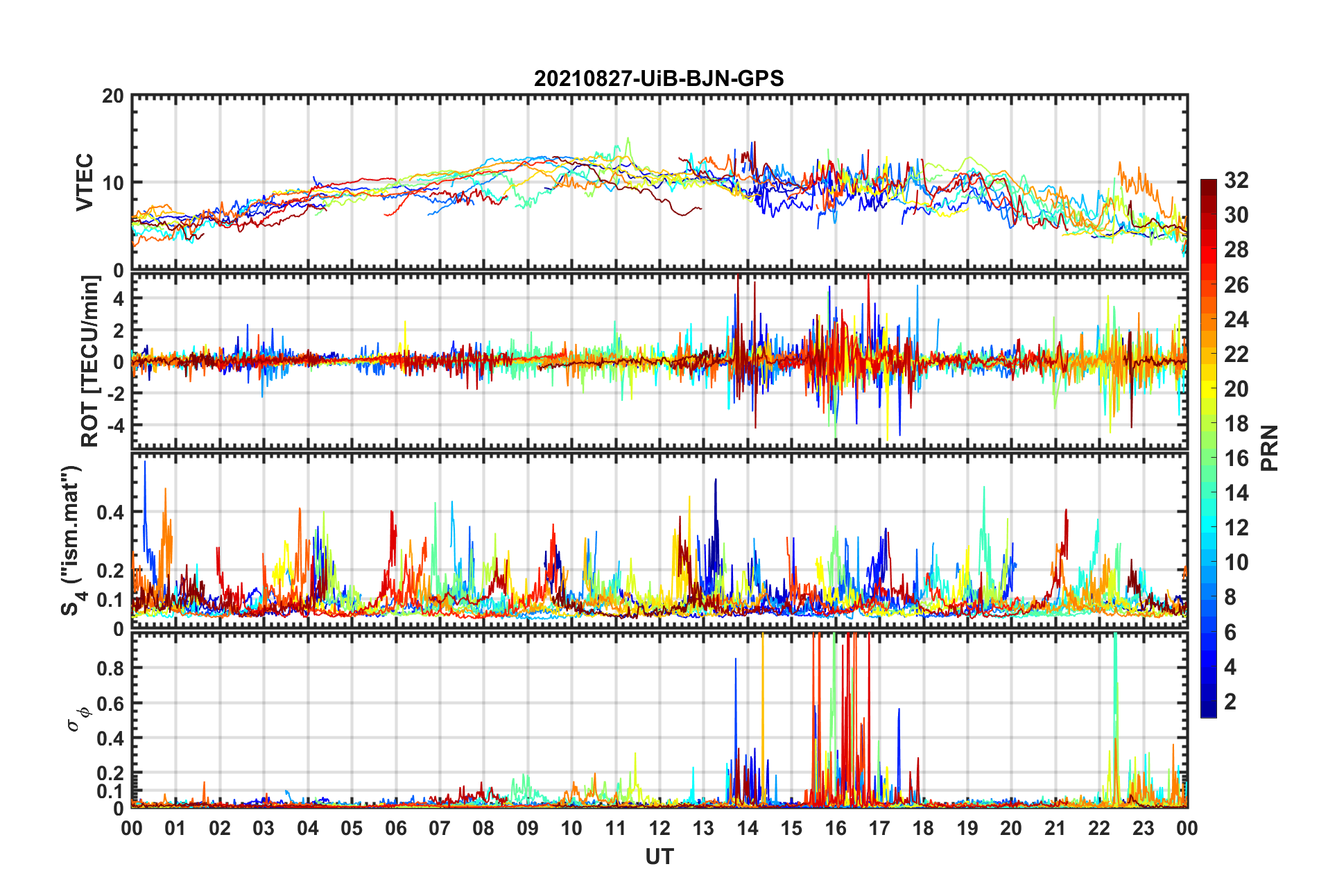Viewport: 1319px width, 896px height.
Task: Click the UT axis tick label "22"
Action: pos(1099,828)
